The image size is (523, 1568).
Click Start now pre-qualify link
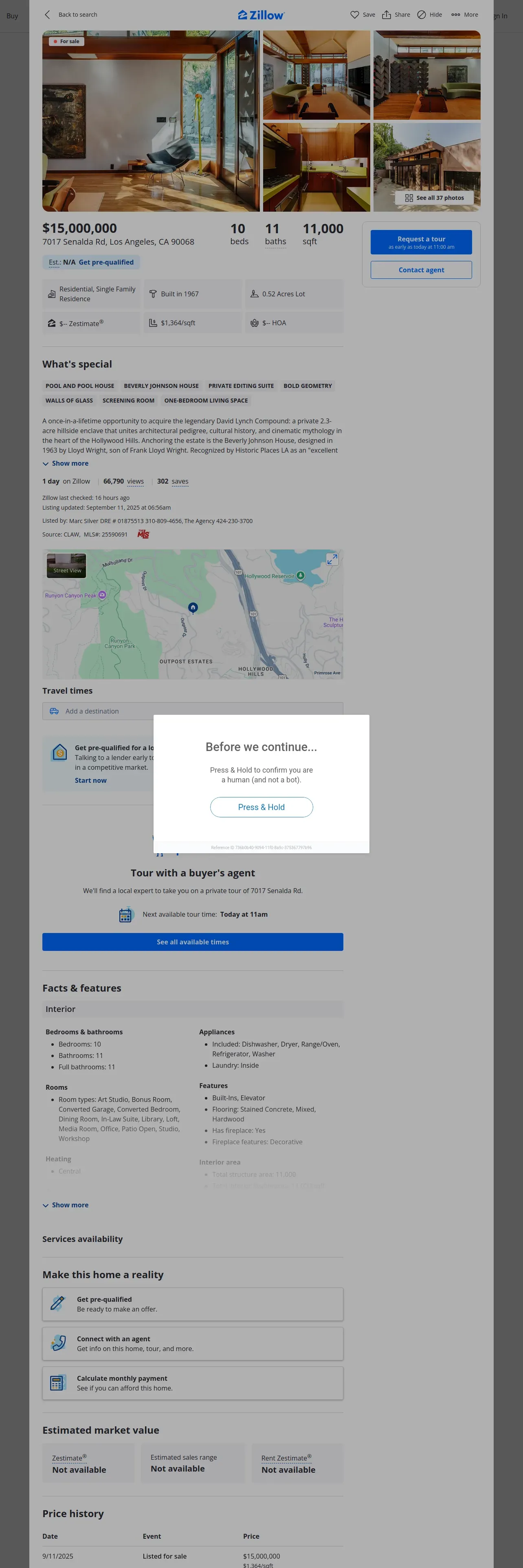click(91, 780)
